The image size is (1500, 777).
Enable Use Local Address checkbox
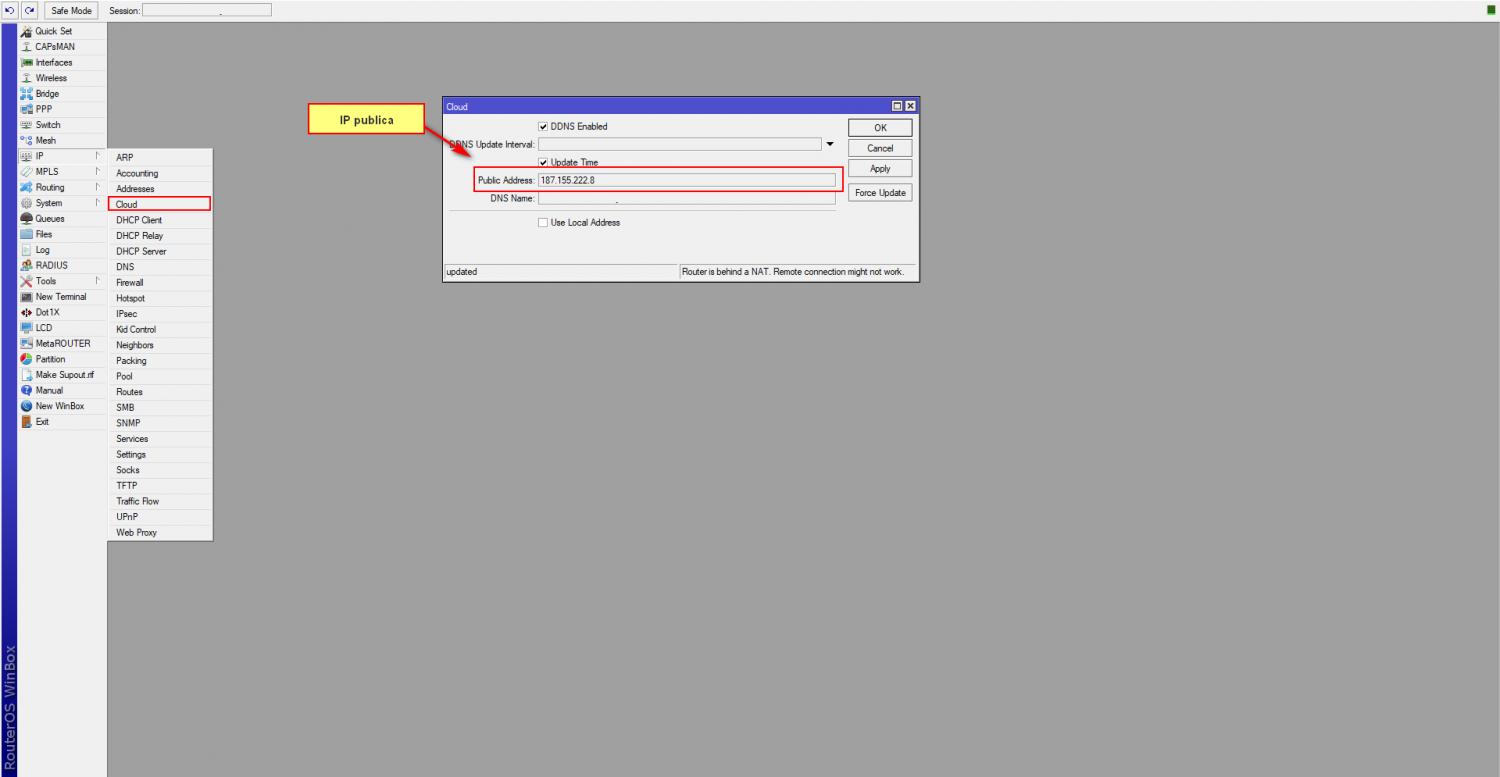(543, 222)
